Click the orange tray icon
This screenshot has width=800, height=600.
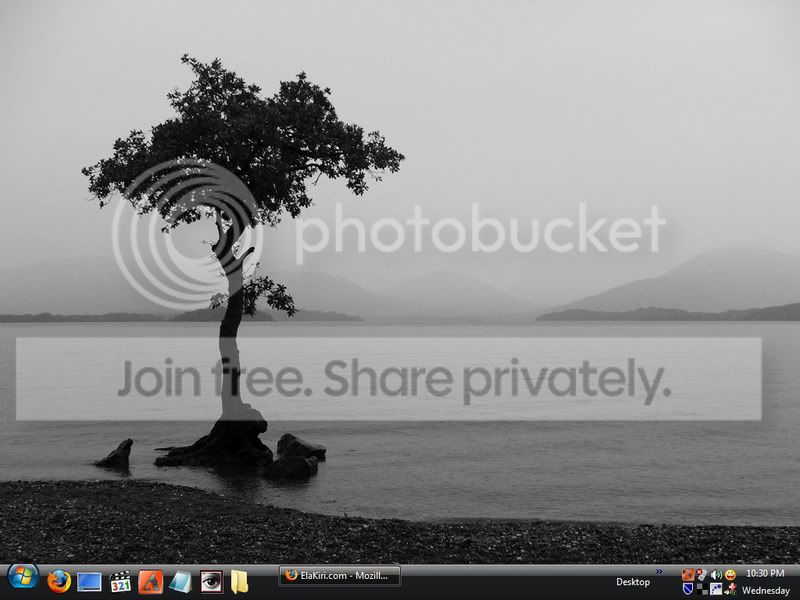tap(688, 574)
